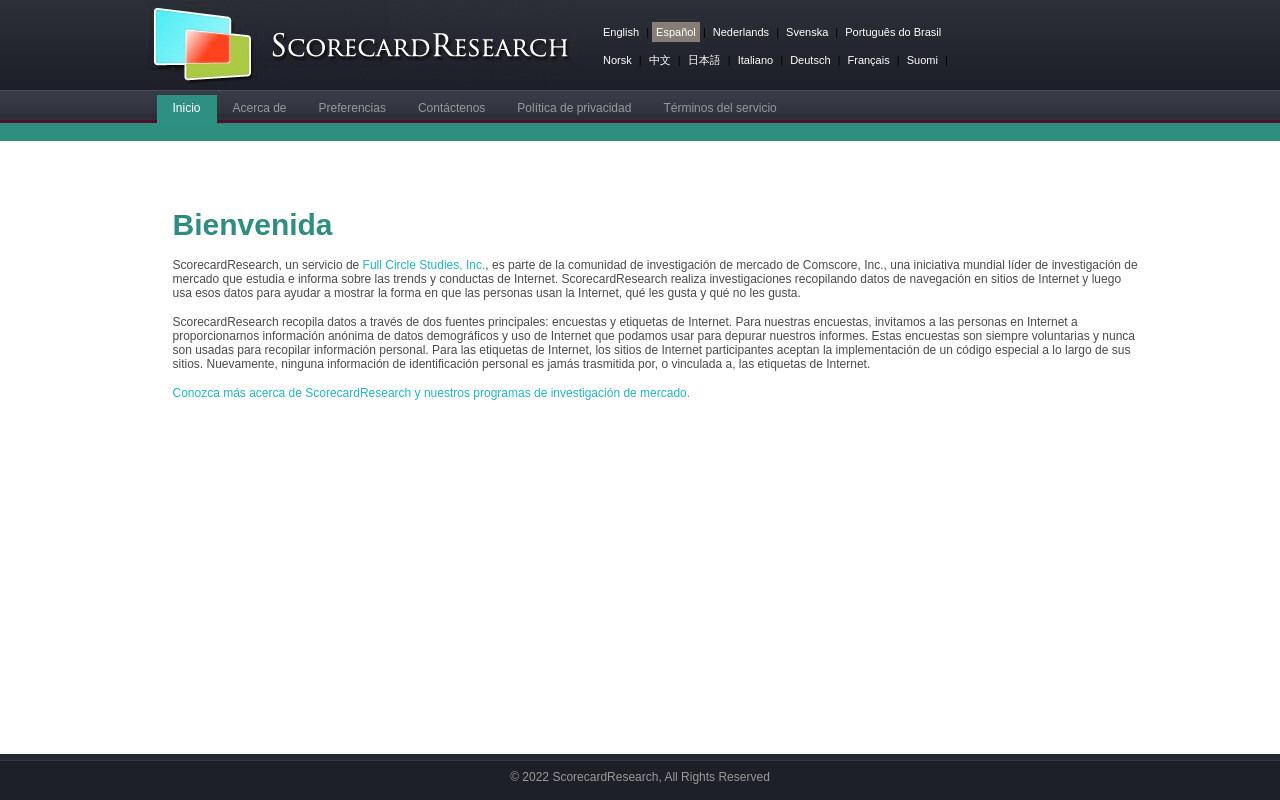Click the paragraph starting 'ScorecardResearch, un servicio de'
1280x800 pixels.
pos(654,279)
